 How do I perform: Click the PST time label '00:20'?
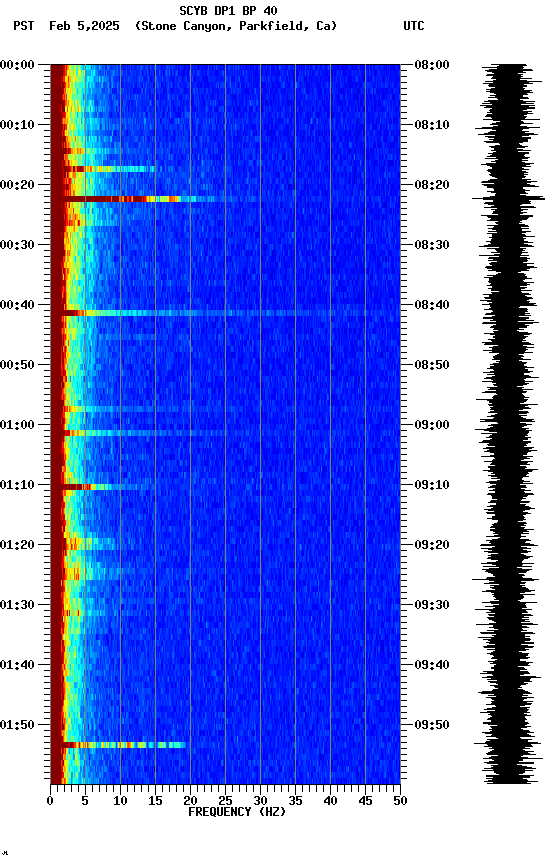pyautogui.click(x=17, y=185)
